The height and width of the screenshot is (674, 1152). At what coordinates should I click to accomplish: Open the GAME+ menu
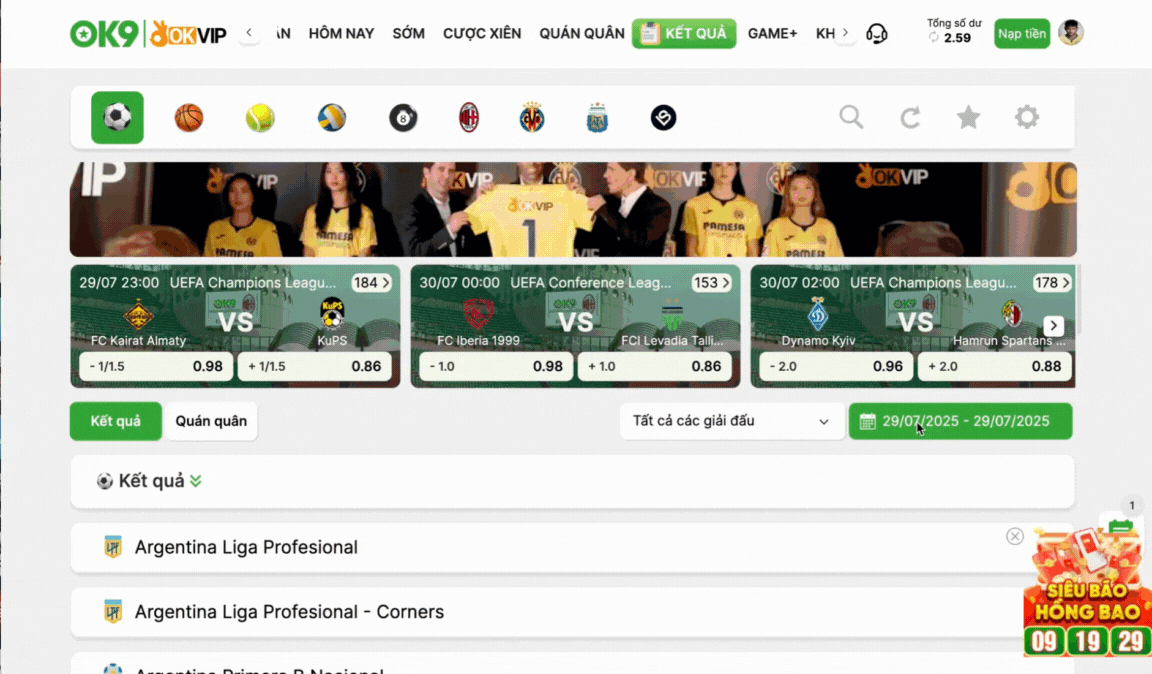click(772, 34)
